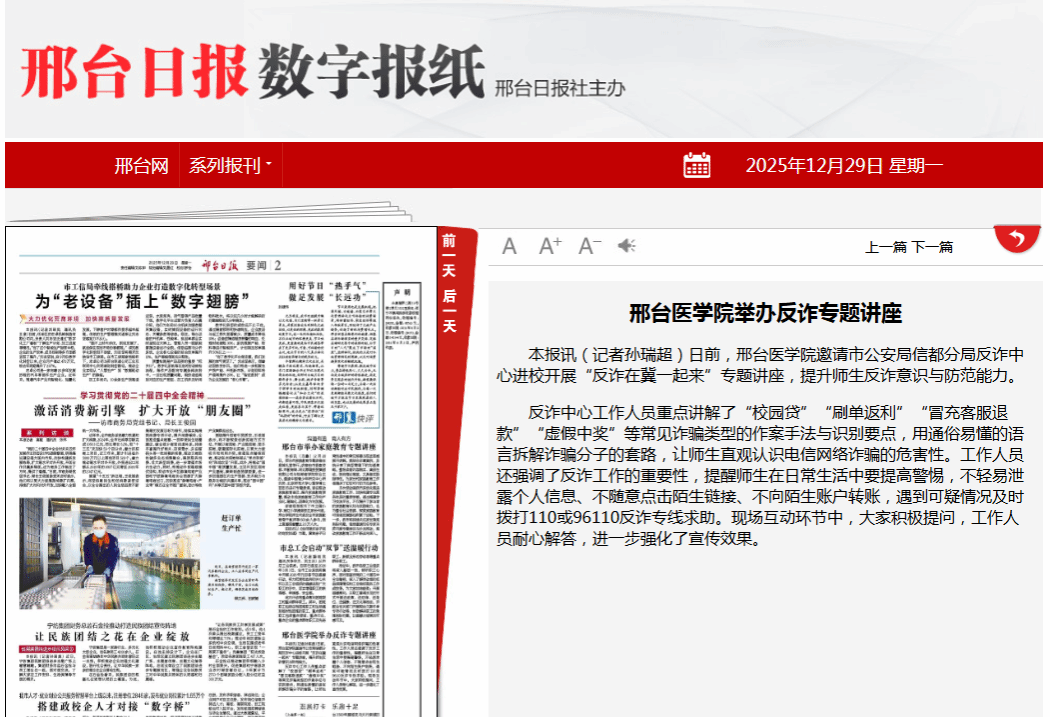Expand the 系列报刊 dropdown menu
The height and width of the screenshot is (717, 1050).
(x=230, y=166)
